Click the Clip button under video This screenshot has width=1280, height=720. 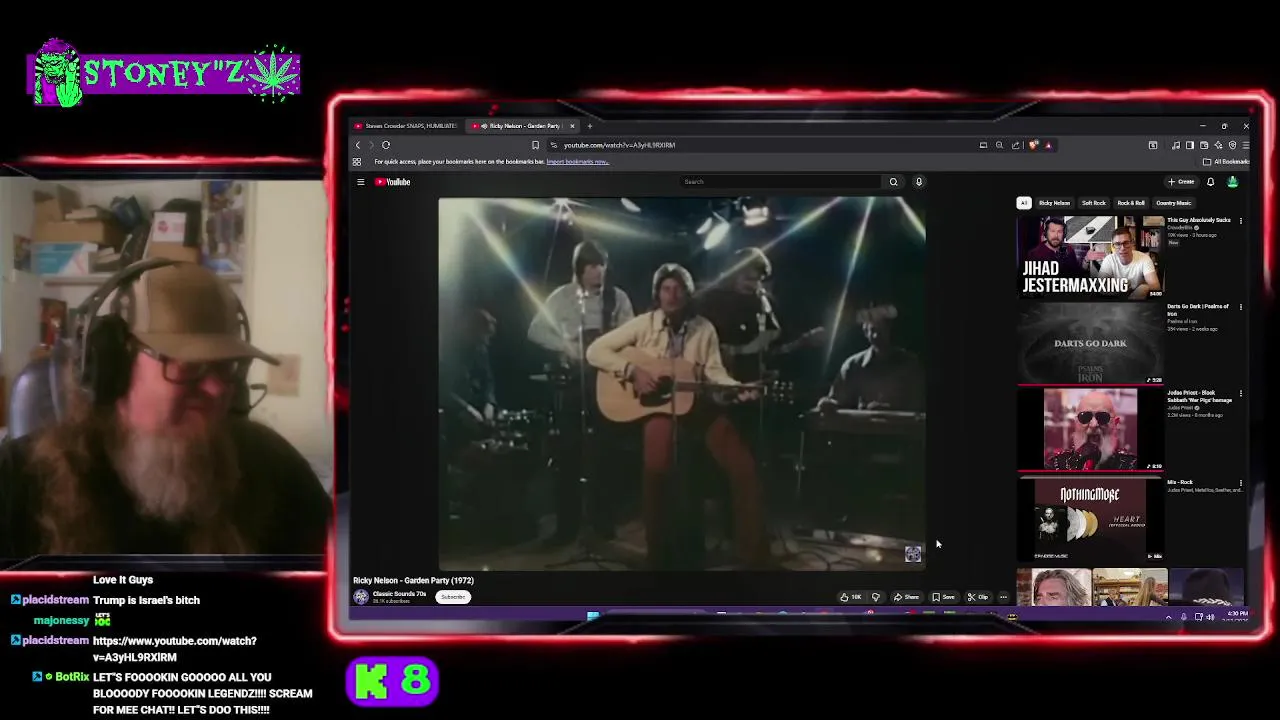(x=978, y=597)
